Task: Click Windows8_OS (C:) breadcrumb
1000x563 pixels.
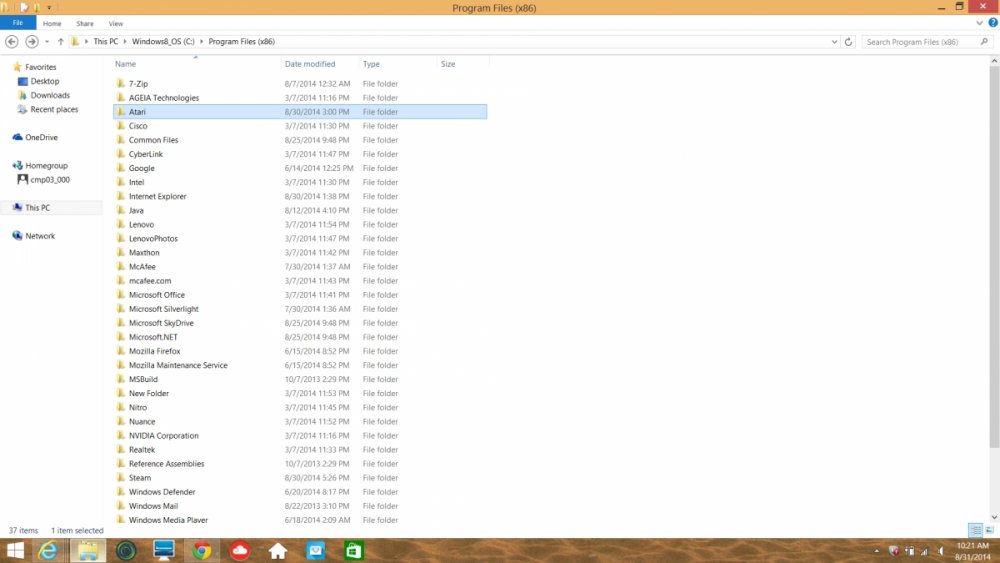Action: click(x=163, y=41)
